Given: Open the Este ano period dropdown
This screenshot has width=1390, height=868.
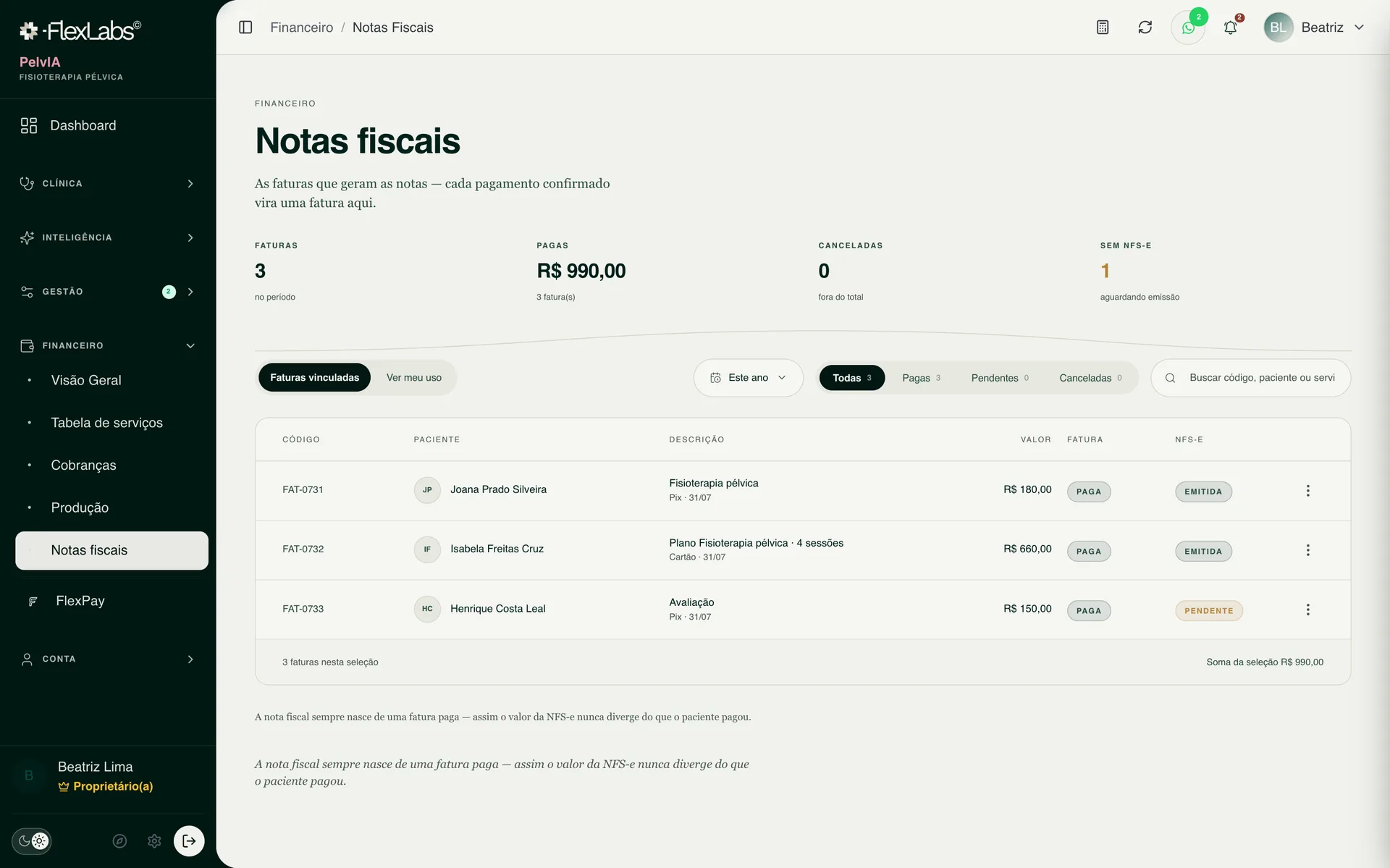Looking at the screenshot, I should point(748,378).
